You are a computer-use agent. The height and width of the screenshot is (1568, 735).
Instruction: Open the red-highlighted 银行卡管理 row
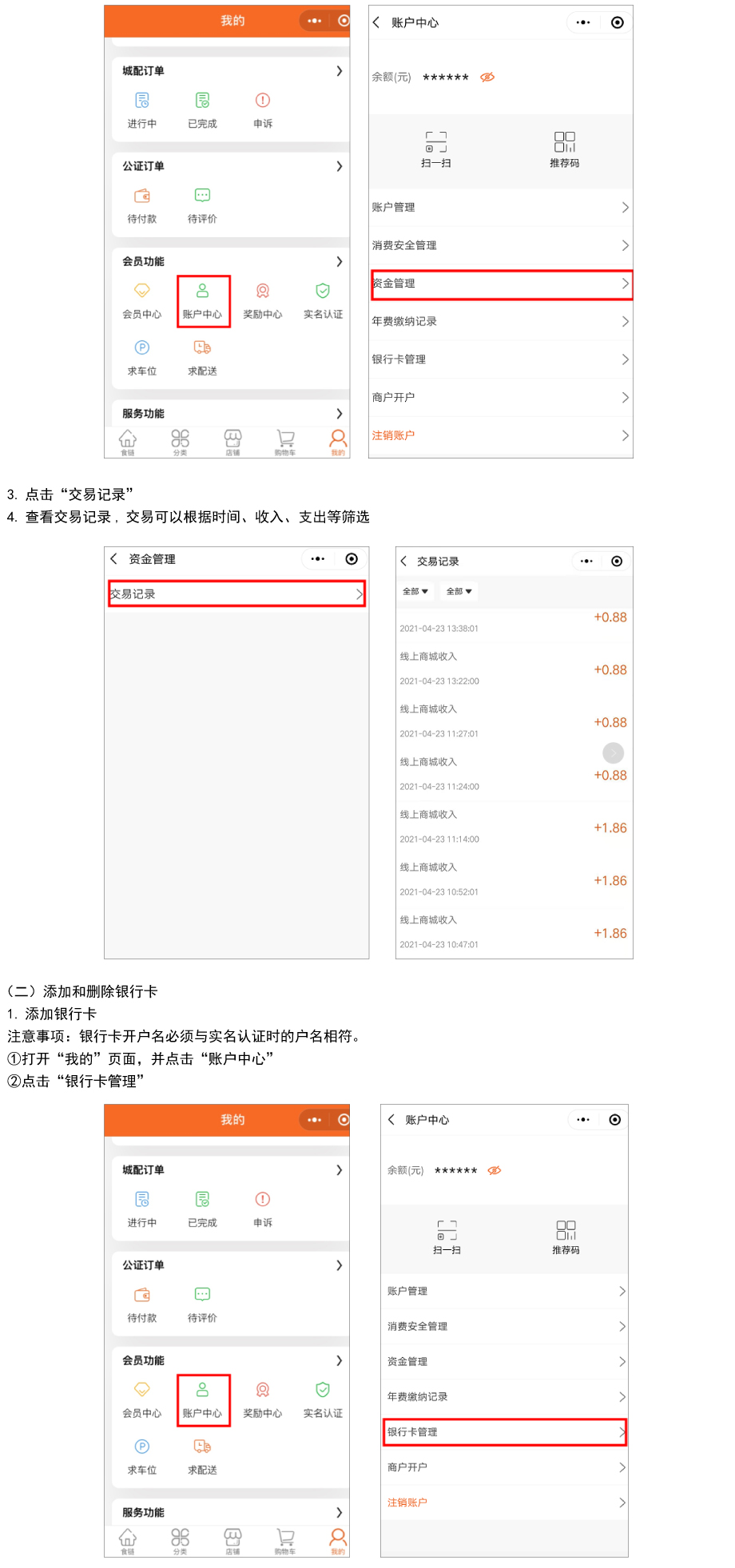click(504, 1432)
